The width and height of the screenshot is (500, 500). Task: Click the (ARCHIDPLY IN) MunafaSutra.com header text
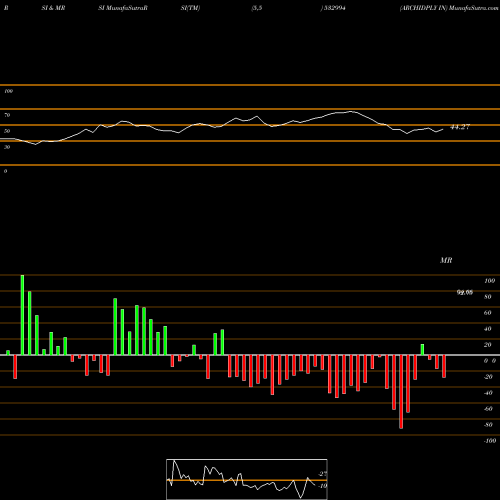click(x=449, y=8)
